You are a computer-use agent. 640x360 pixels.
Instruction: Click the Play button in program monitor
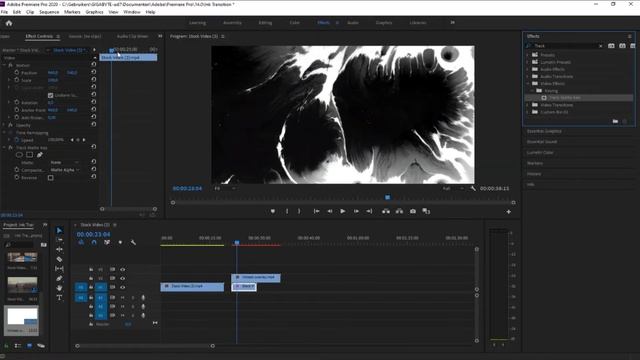[343, 211]
